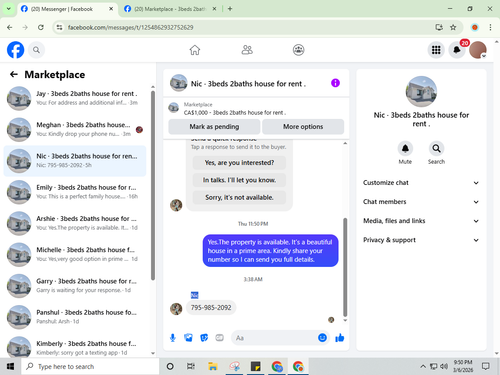Click the Windows taskbar search box
Viewport: 500px width, 375px height.
pos(90,367)
